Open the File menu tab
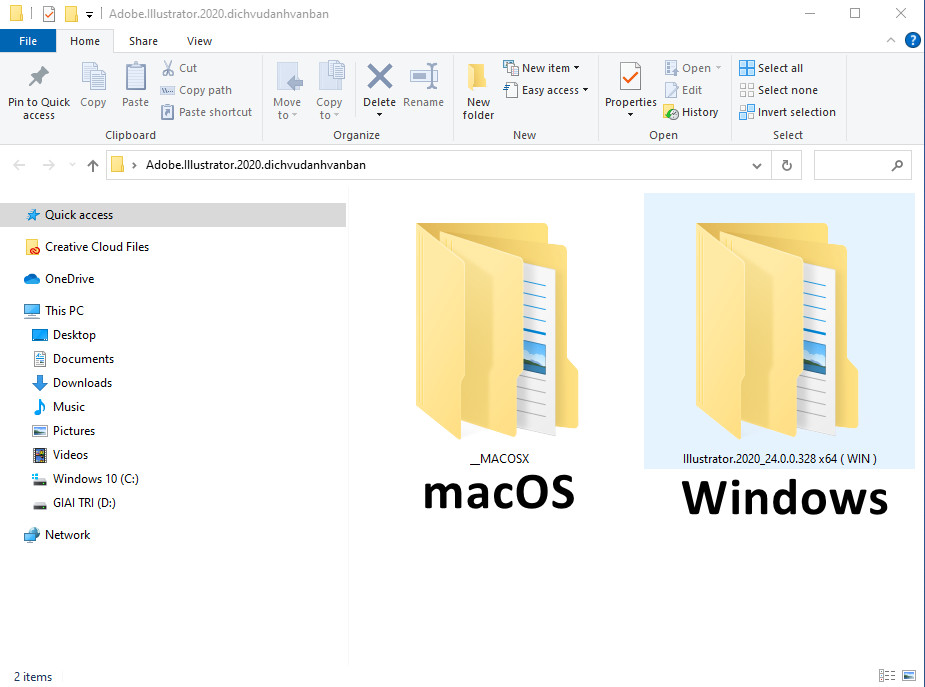Image resolution: width=925 pixels, height=687 pixels. (28, 41)
